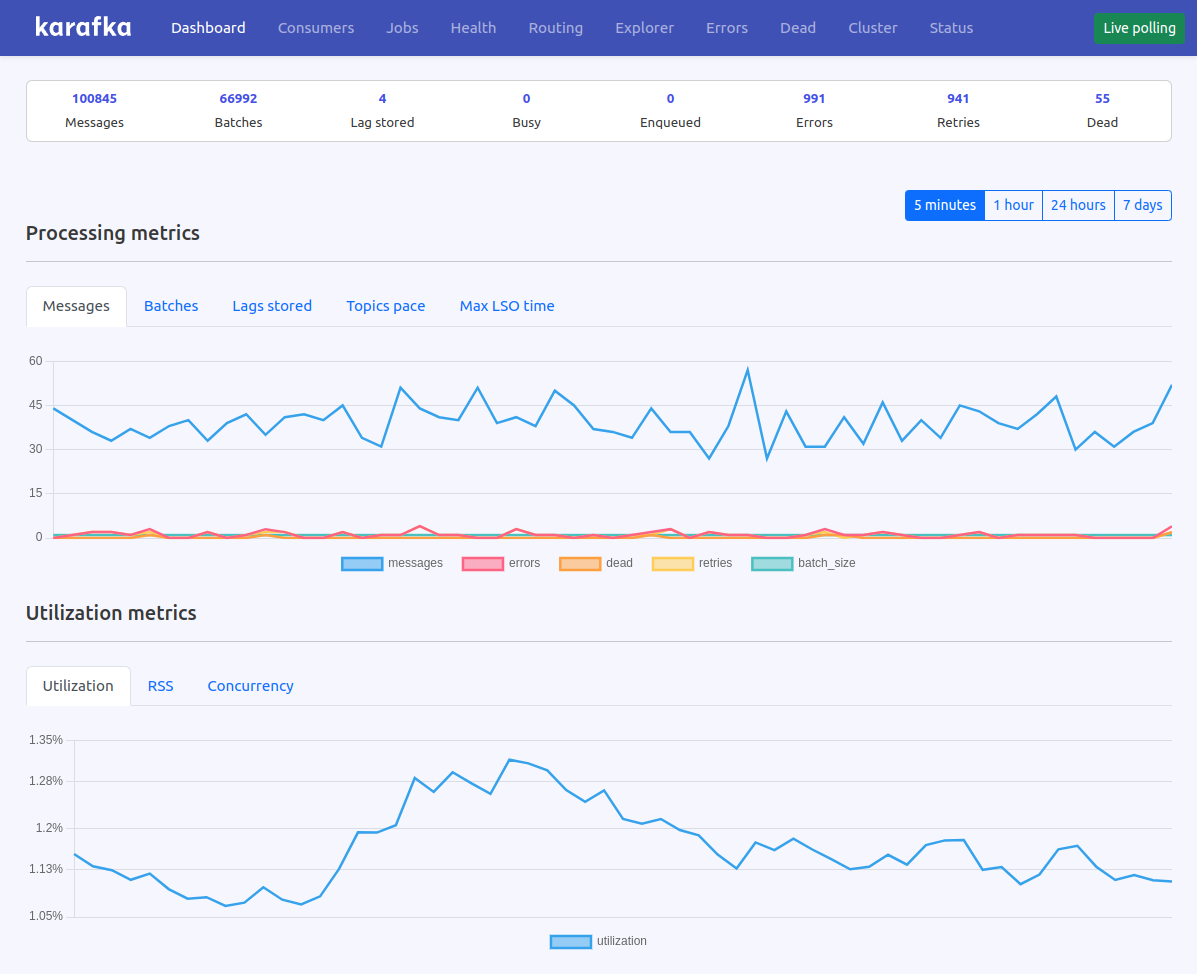The width and height of the screenshot is (1197, 974).
Task: Click the 66992 Batches counter
Action: 238,98
